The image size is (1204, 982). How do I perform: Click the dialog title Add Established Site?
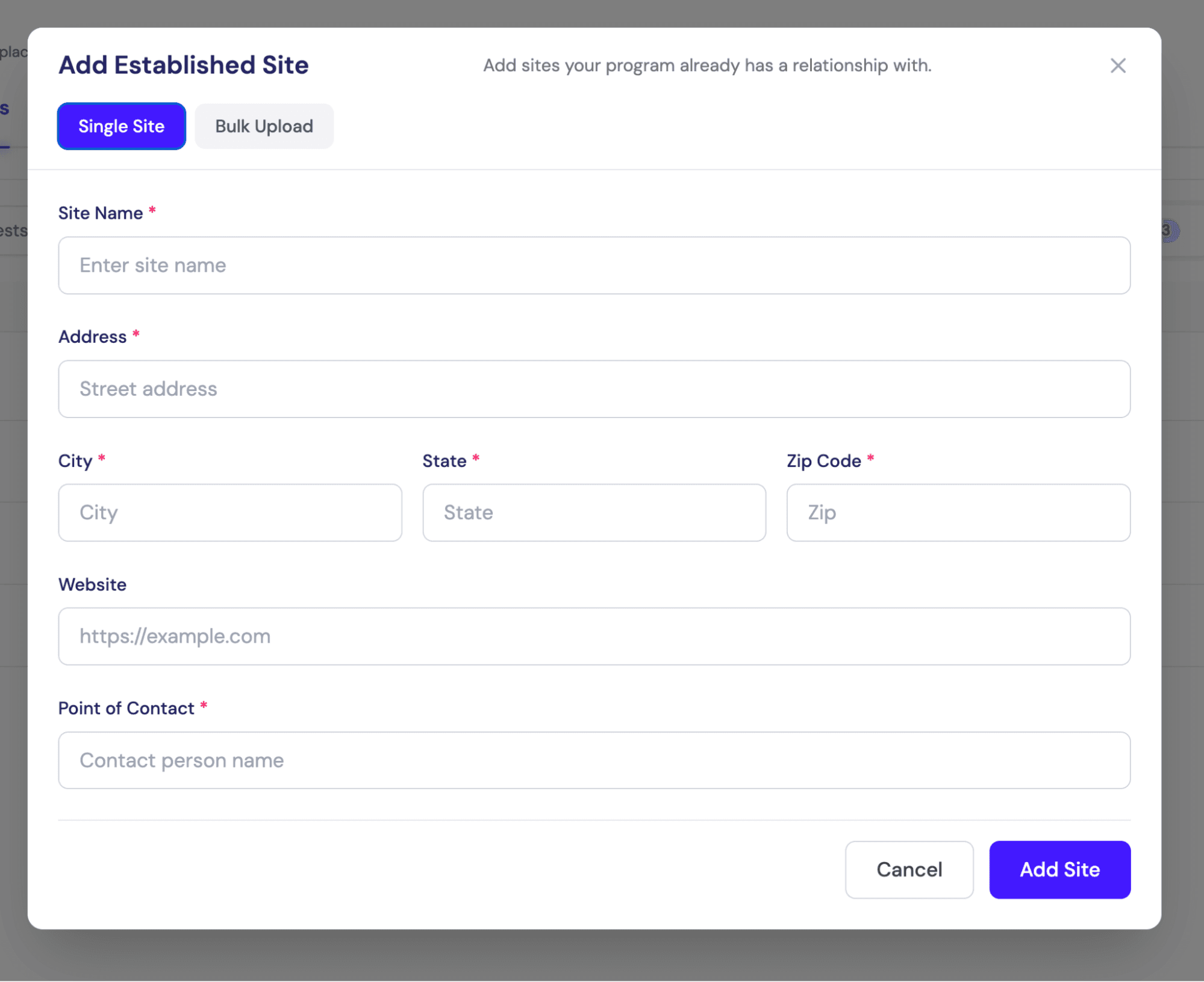pyautogui.click(x=183, y=64)
